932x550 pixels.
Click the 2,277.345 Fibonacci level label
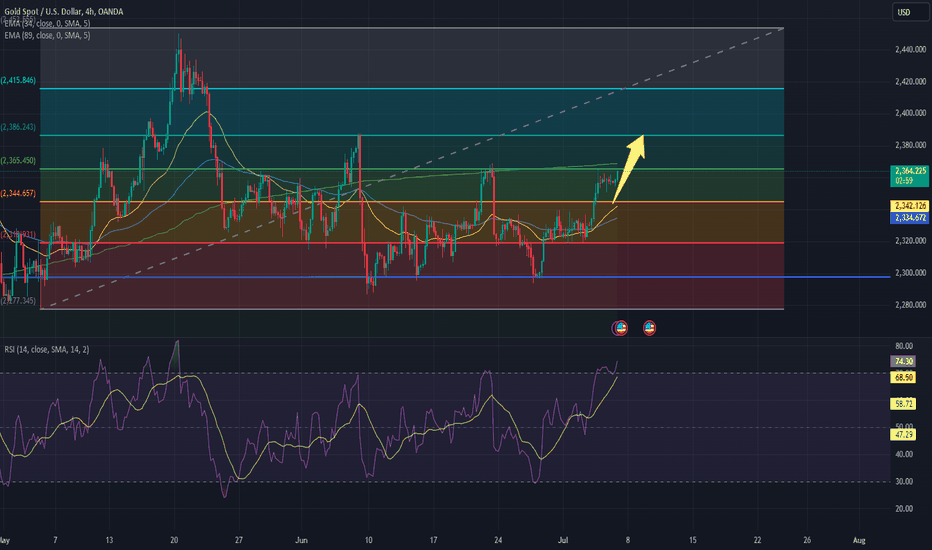18,301
